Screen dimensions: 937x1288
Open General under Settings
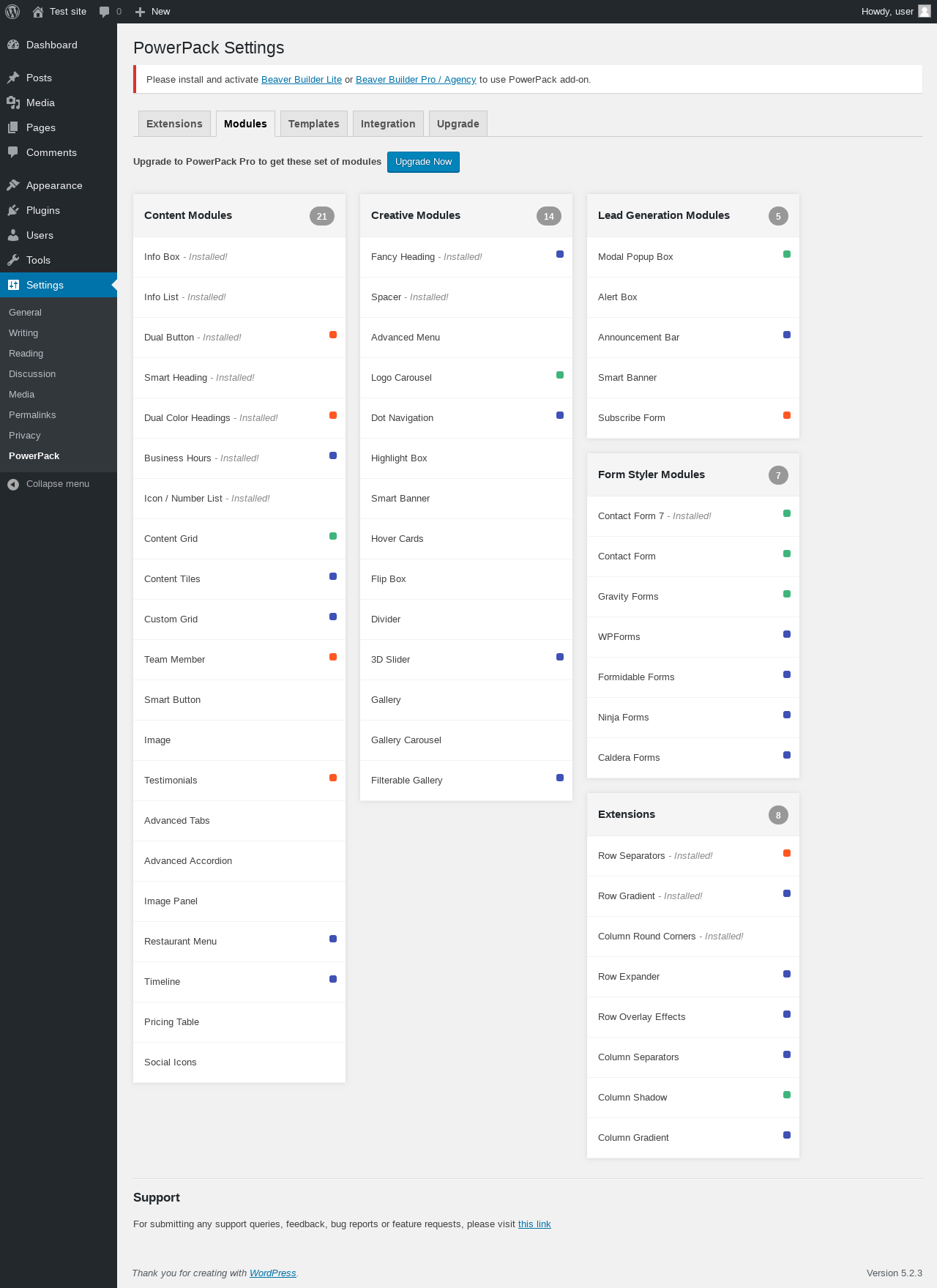(x=25, y=312)
